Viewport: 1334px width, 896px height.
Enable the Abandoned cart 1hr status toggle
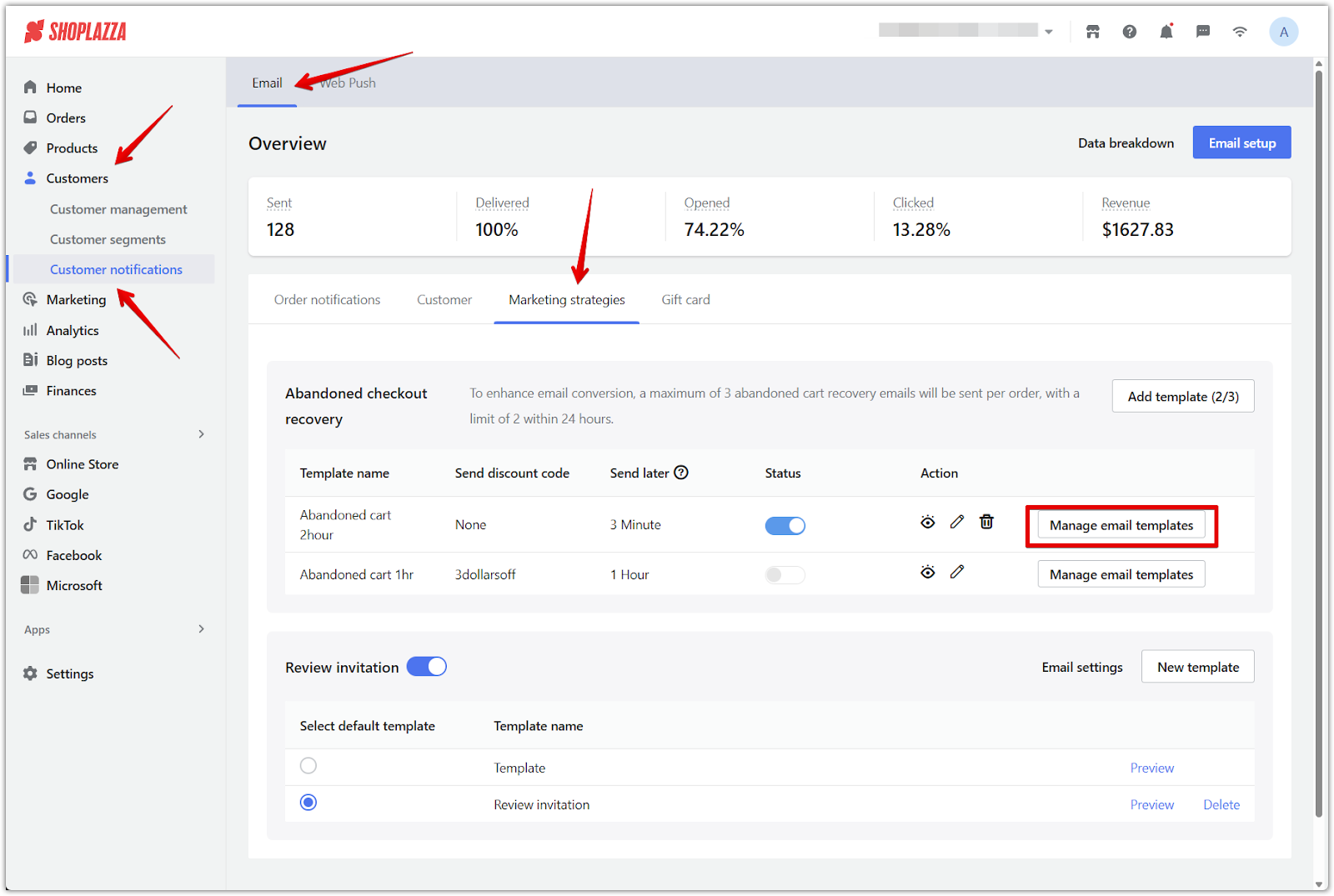tap(785, 575)
